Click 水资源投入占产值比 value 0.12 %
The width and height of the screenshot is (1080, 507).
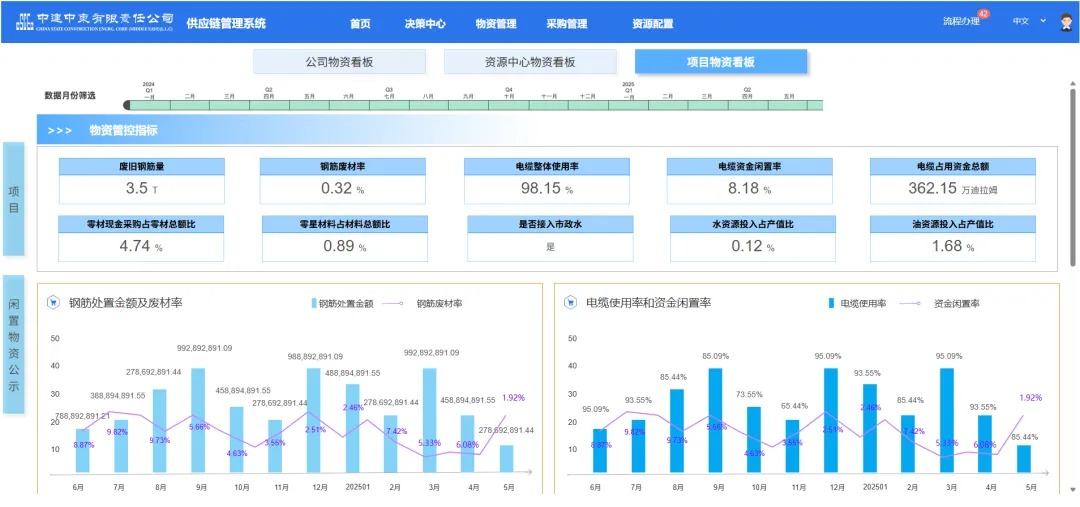752,247
